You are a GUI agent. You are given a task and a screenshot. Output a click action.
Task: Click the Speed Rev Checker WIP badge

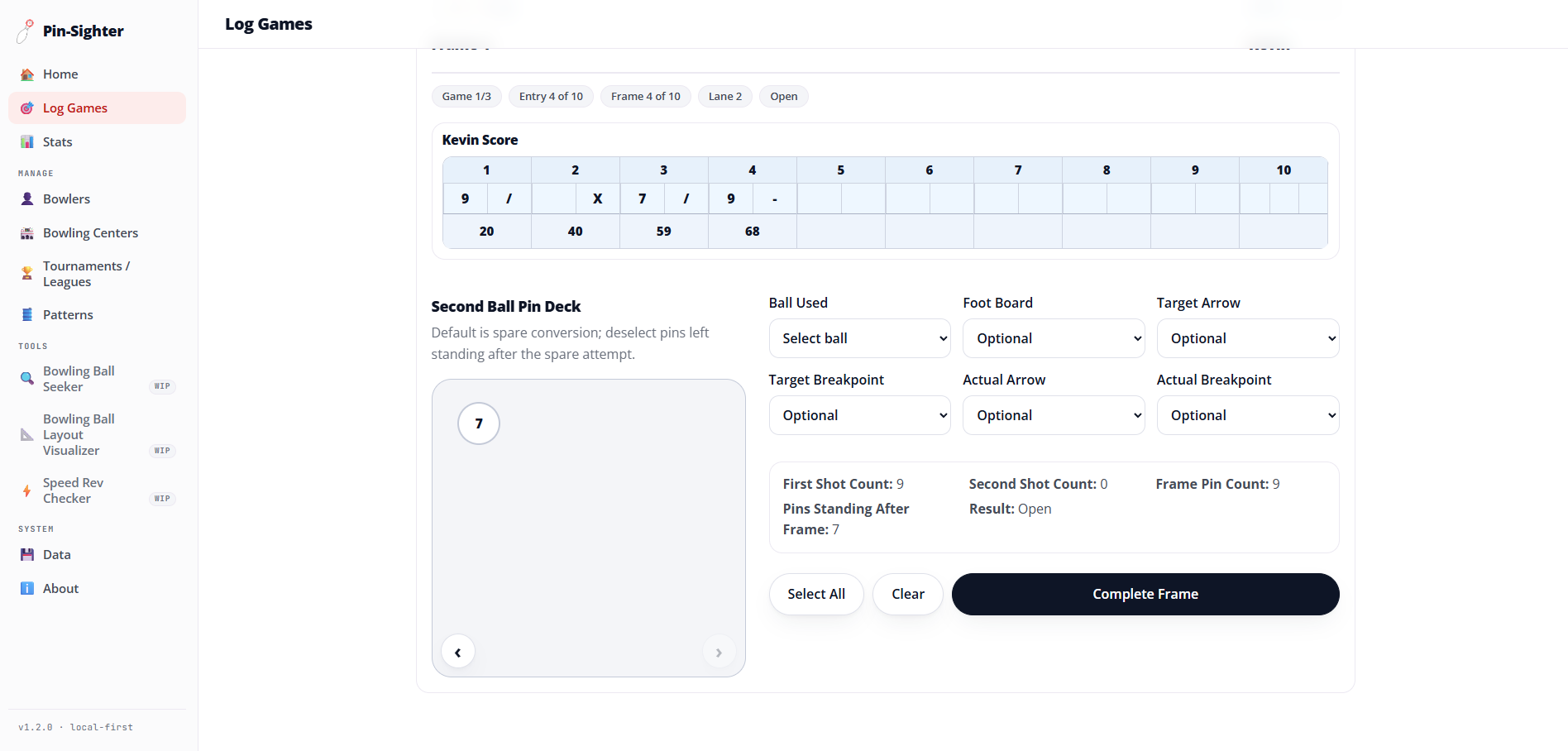[x=162, y=499]
